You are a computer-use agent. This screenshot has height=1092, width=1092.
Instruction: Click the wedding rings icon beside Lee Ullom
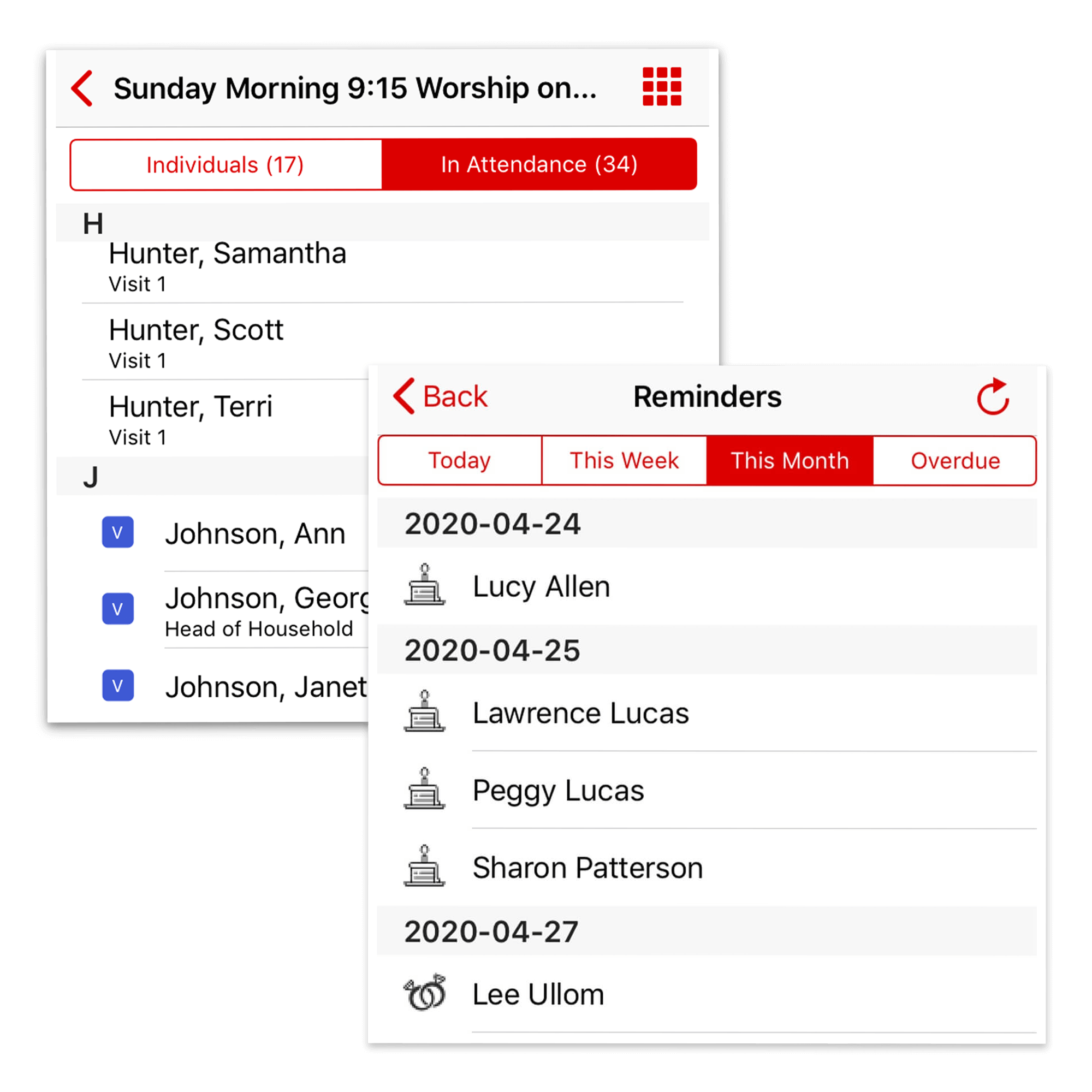coord(425,993)
